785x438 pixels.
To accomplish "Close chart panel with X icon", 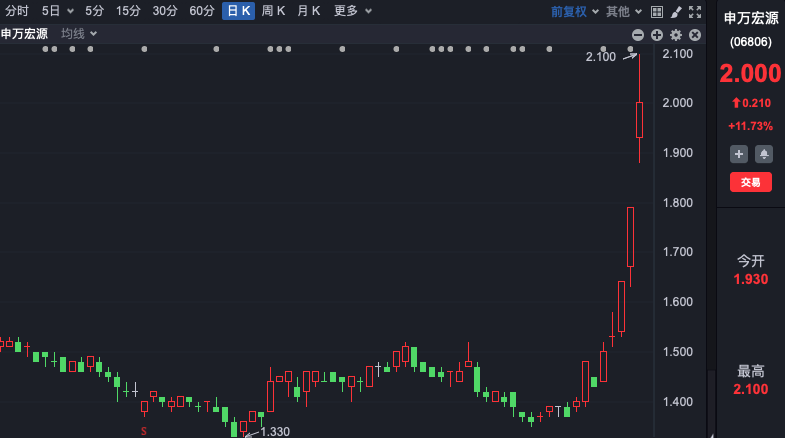I will point(695,34).
